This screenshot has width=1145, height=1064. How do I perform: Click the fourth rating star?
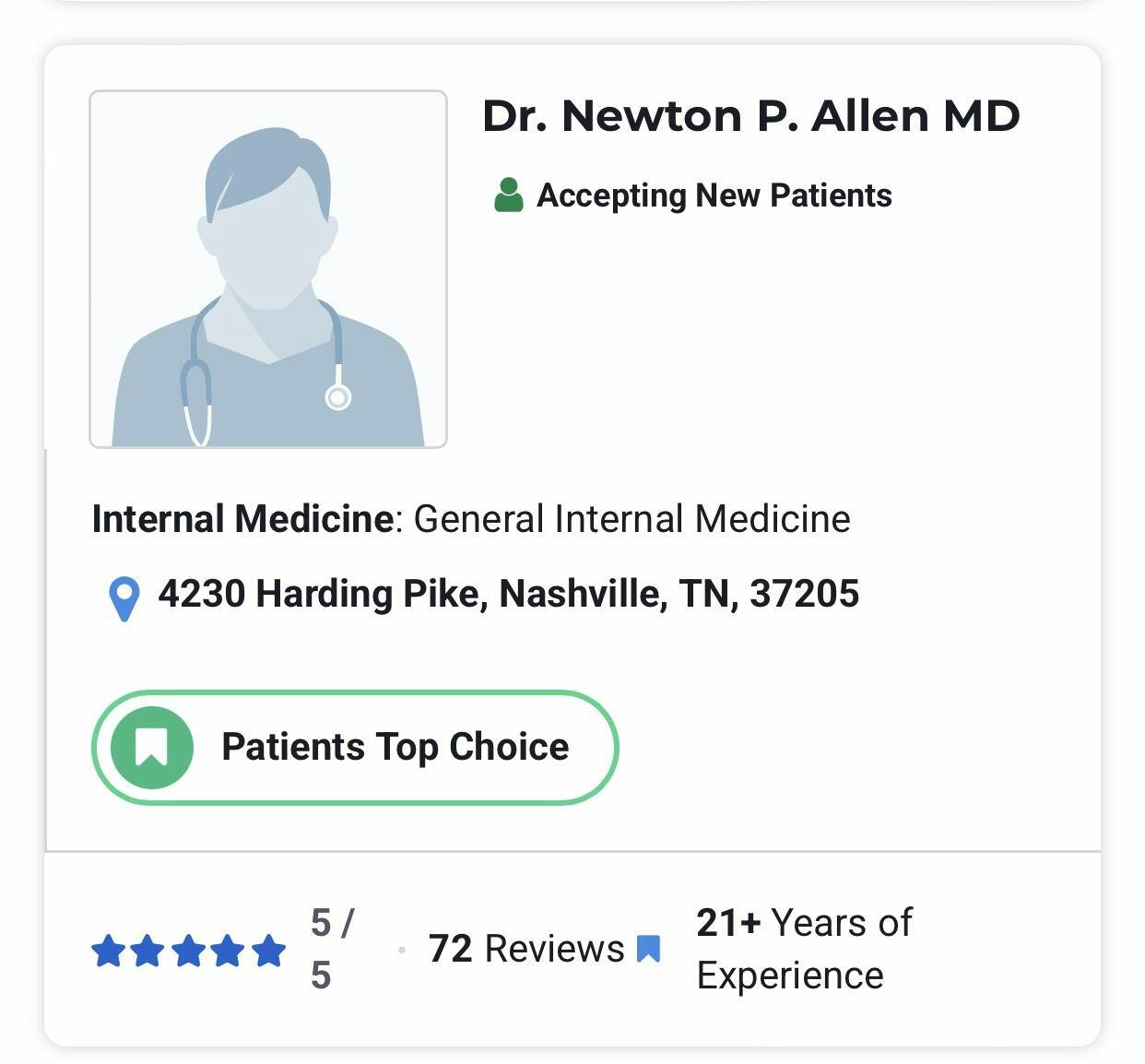pyautogui.click(x=229, y=951)
